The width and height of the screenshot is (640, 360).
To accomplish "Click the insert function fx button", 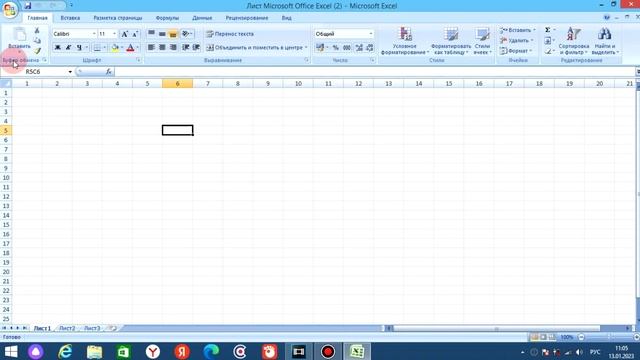I will coord(109,71).
